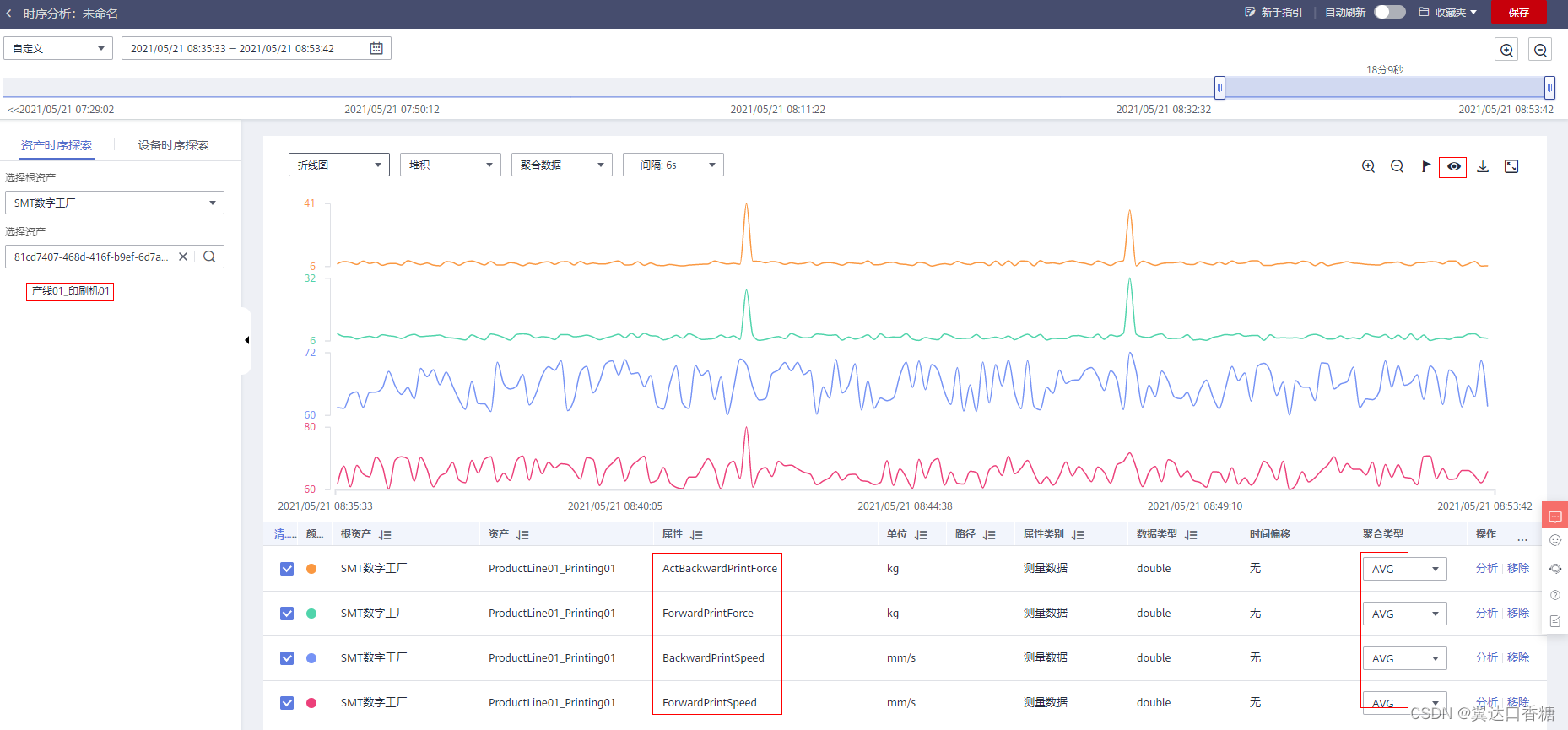Download the chart data
The width and height of the screenshot is (1568, 730).
(x=1483, y=166)
